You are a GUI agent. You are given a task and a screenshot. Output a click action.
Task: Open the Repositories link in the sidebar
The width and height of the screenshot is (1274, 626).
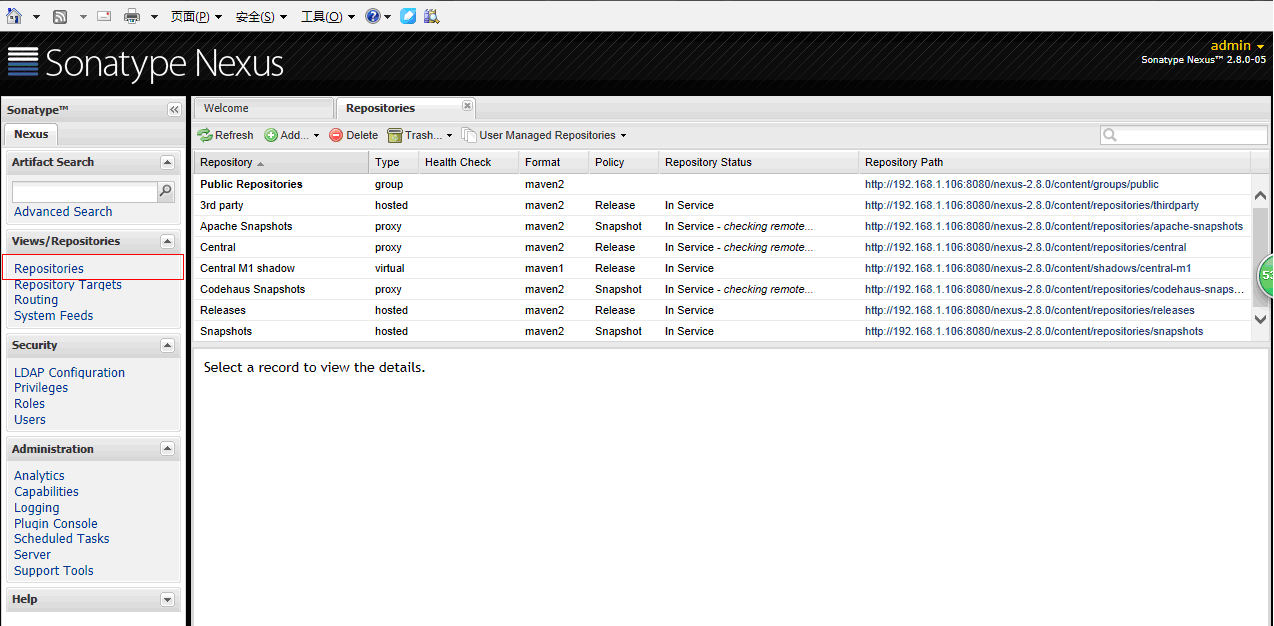click(49, 269)
